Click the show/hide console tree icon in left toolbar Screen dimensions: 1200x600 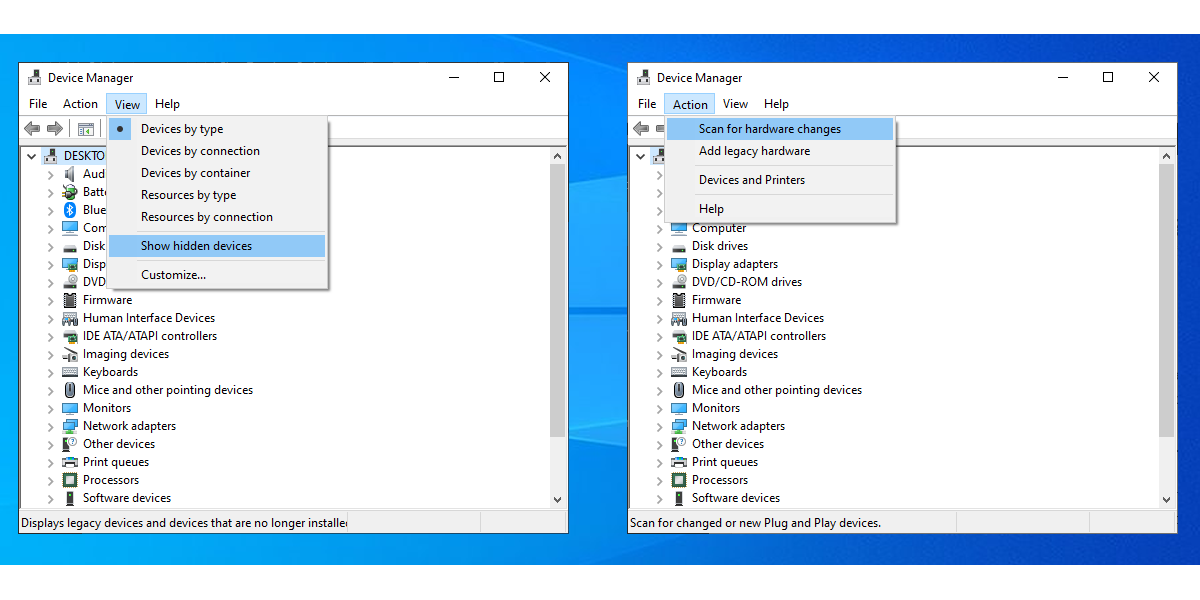tap(86, 129)
